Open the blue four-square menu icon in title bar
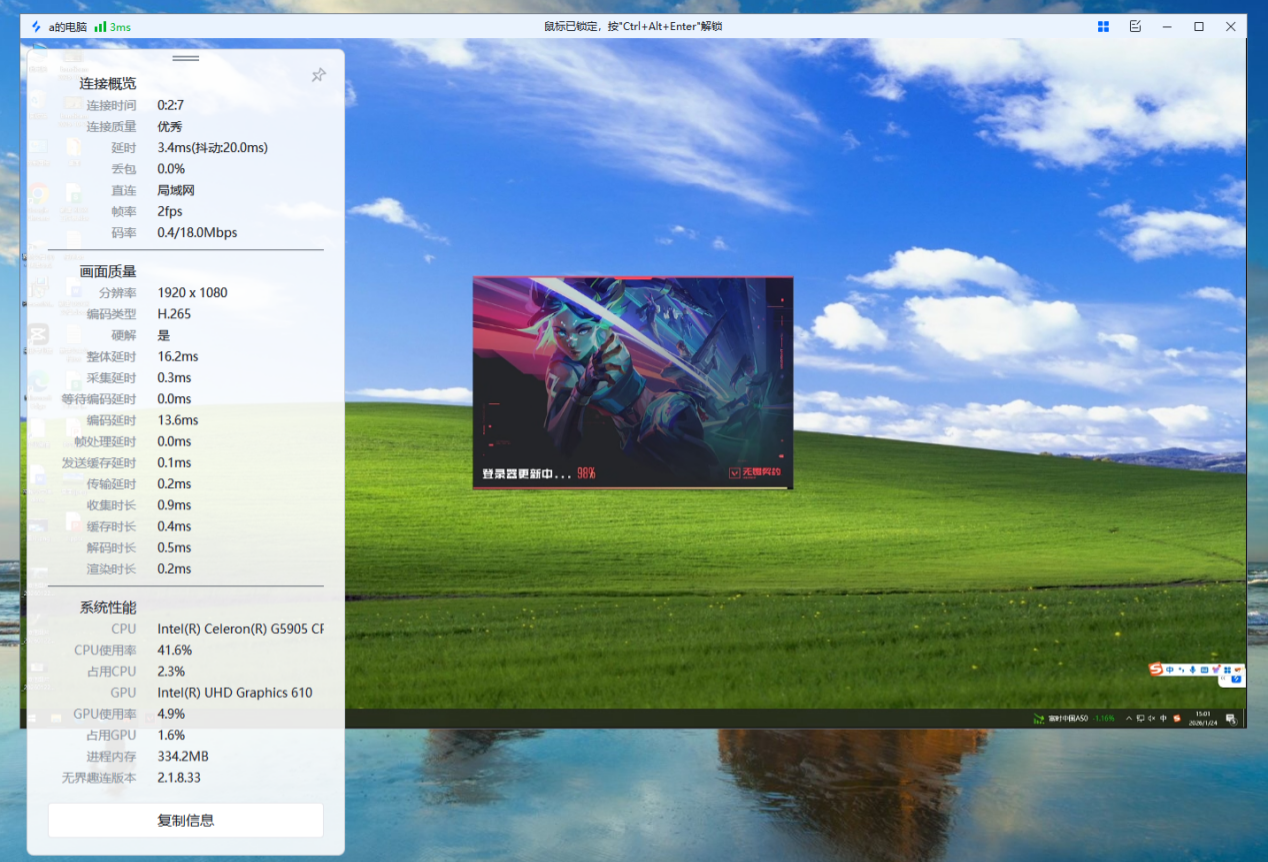Viewport: 1268px width, 862px height. [x=1103, y=27]
